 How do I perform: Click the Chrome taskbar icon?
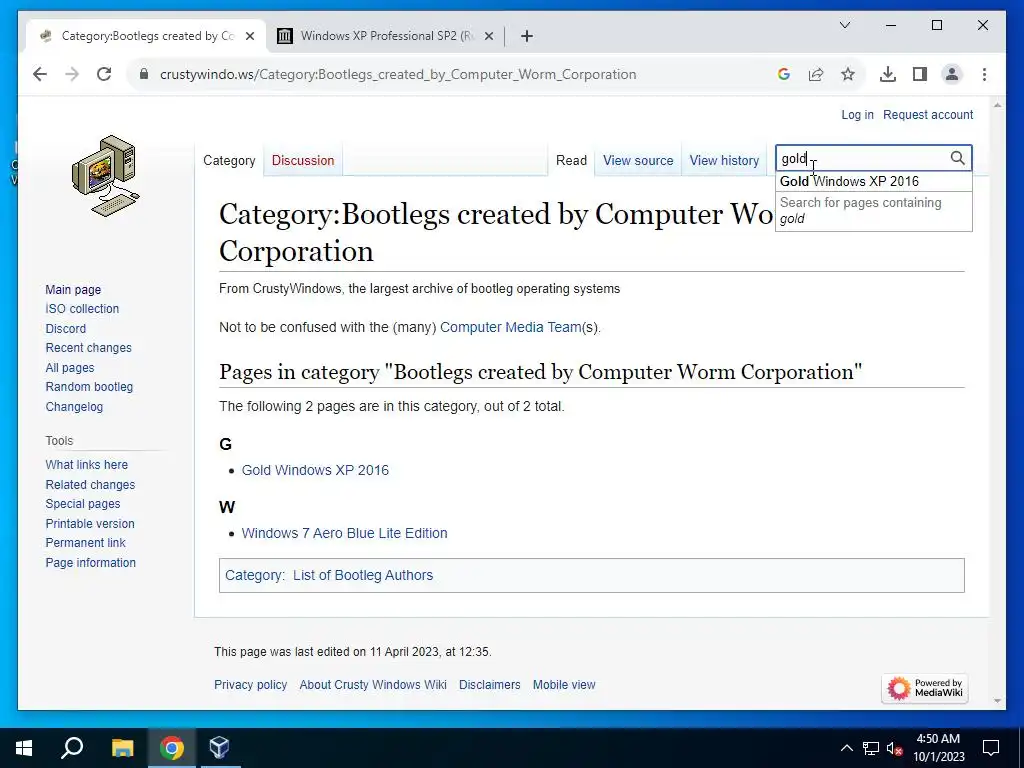pos(172,748)
